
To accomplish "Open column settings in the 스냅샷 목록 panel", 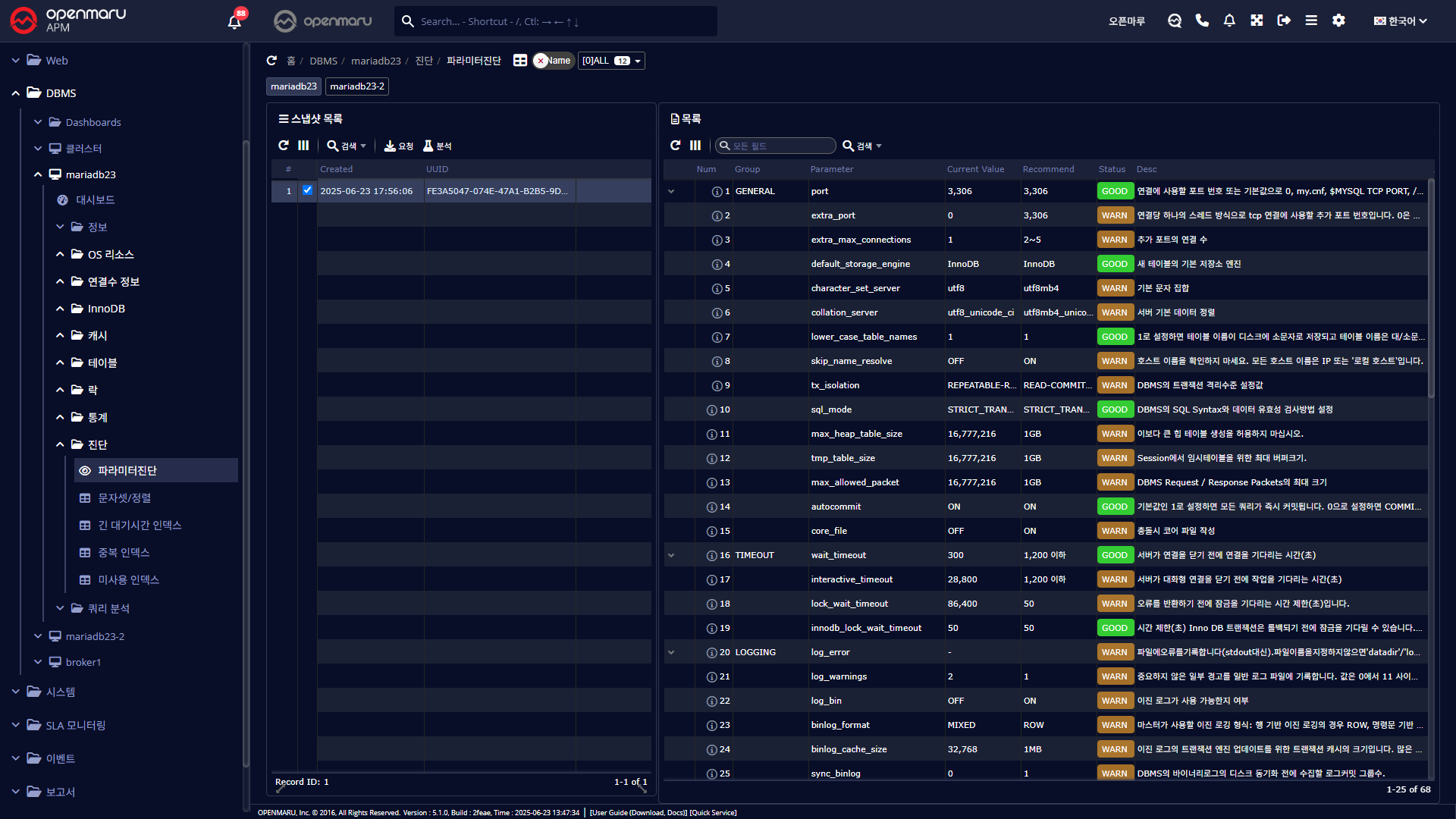I will tap(303, 146).
